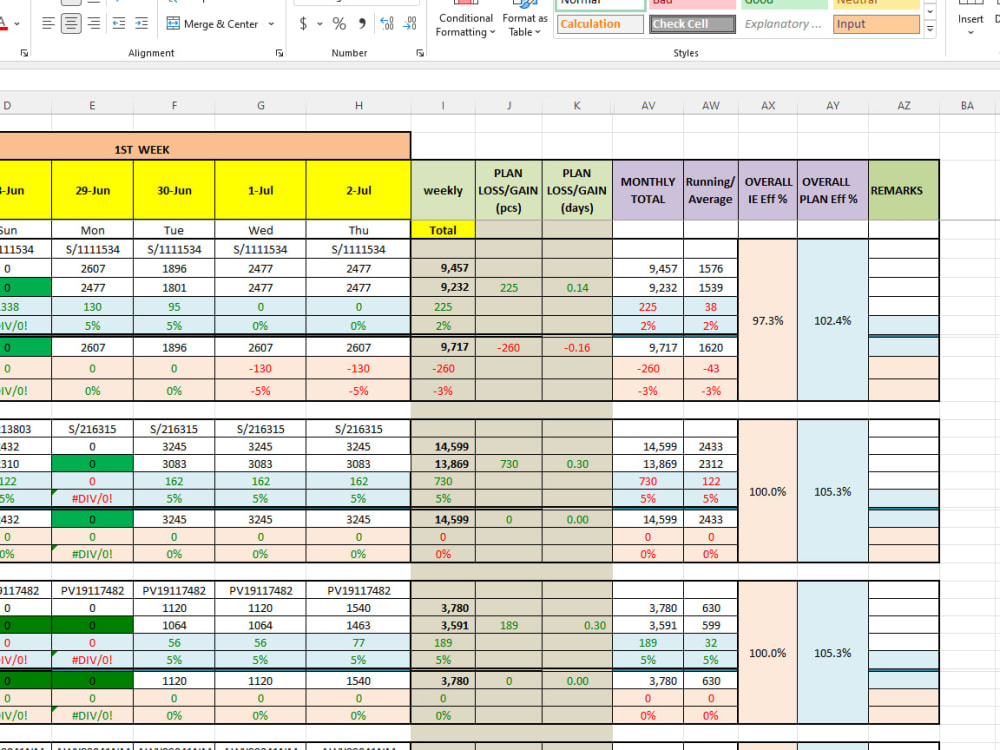Select the Wed day cell
This screenshot has width=1000, height=750.
coord(260,230)
